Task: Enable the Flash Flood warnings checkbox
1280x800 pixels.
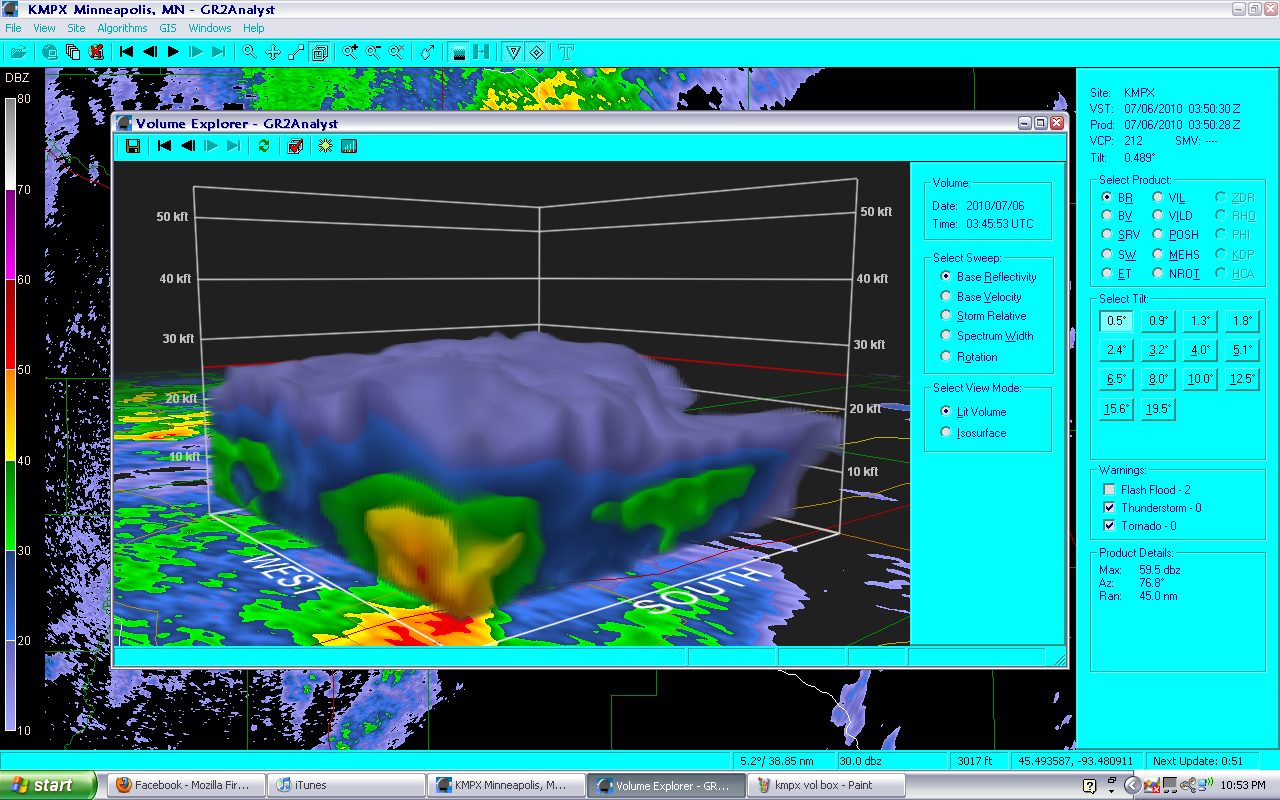Action: point(1108,489)
